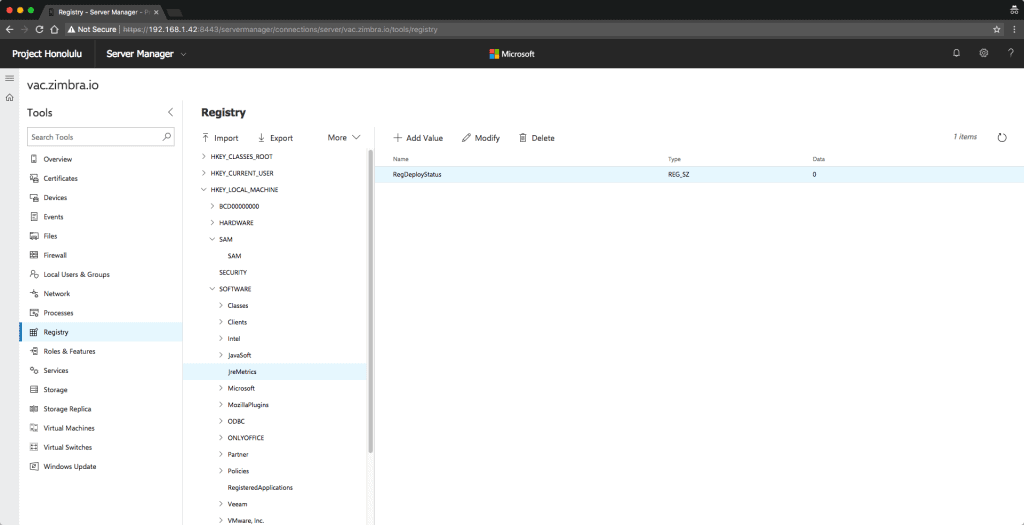Click the browser address bar URL
This screenshot has height=525, width=1024.
pos(280,29)
